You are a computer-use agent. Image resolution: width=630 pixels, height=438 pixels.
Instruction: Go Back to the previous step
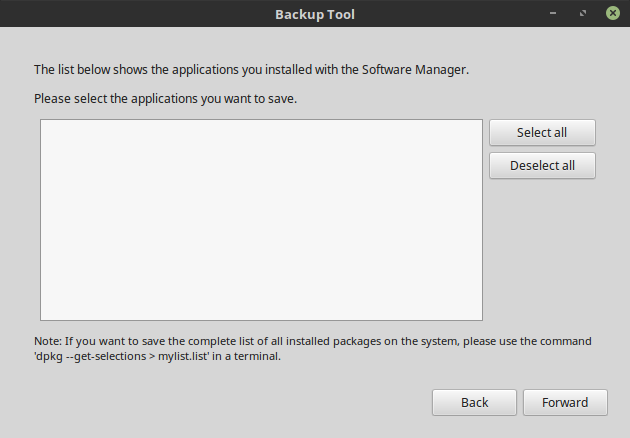pos(474,402)
